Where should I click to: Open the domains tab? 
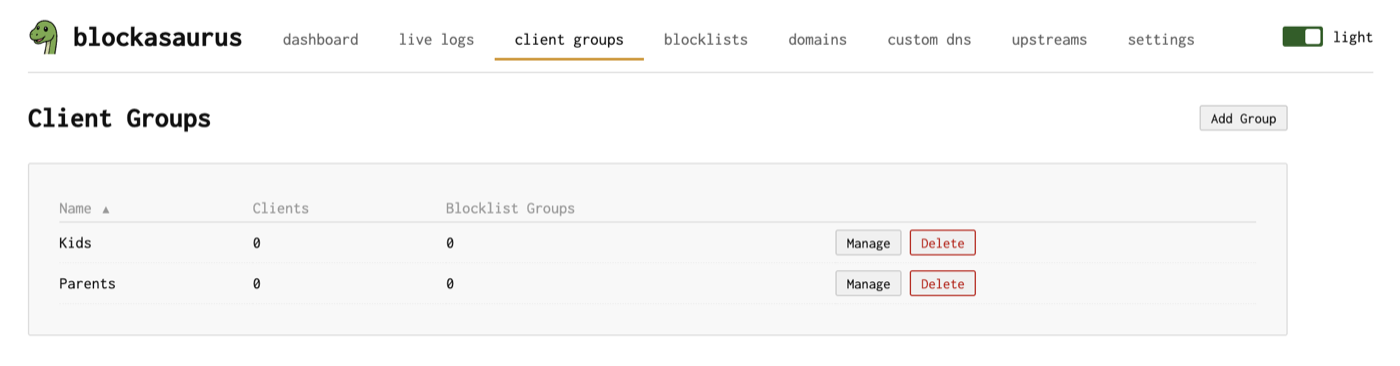tap(817, 40)
